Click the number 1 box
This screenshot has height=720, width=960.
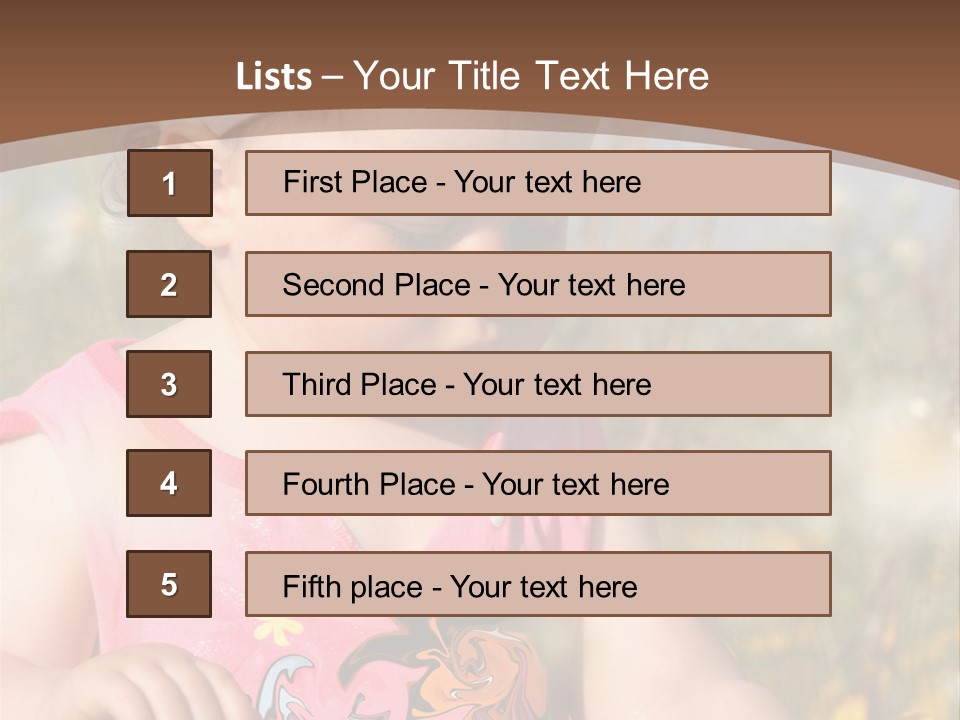tap(170, 182)
